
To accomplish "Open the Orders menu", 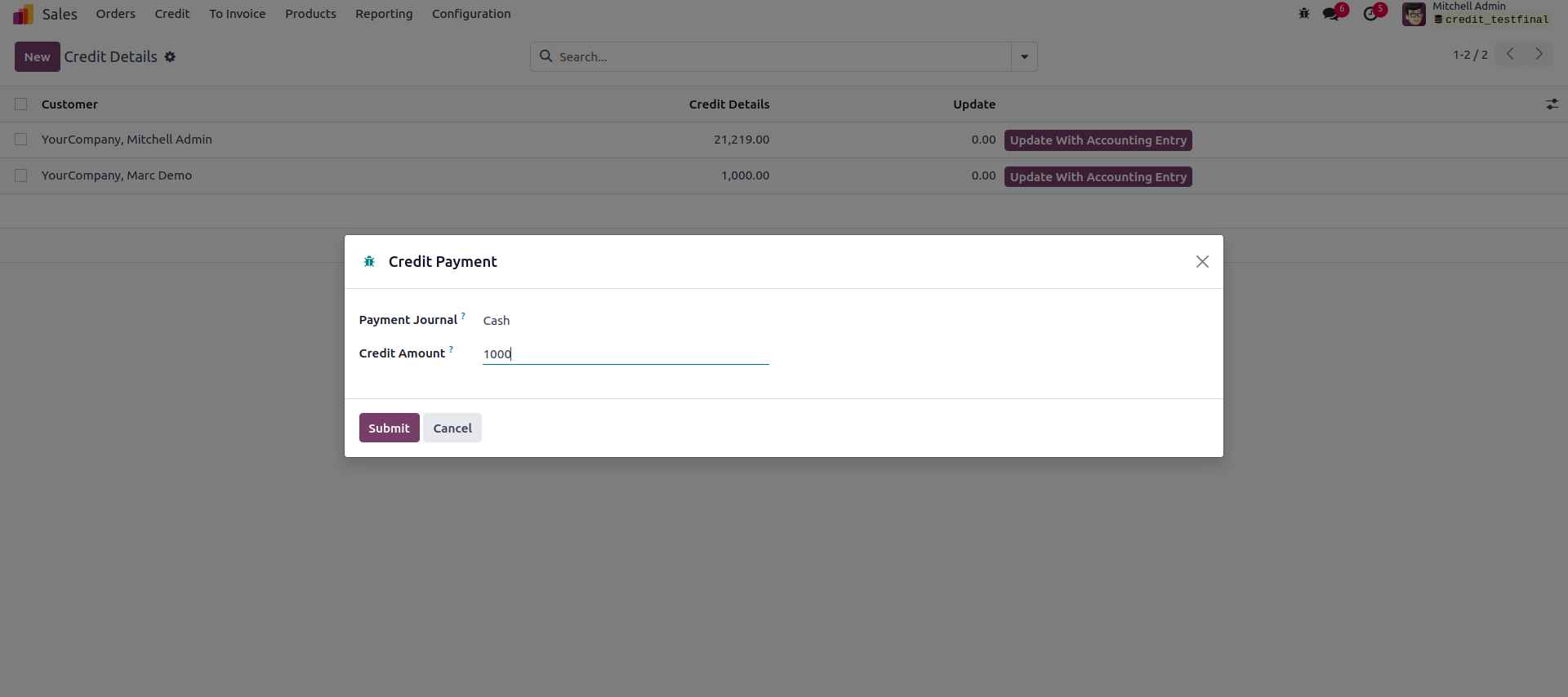I will coord(116,14).
